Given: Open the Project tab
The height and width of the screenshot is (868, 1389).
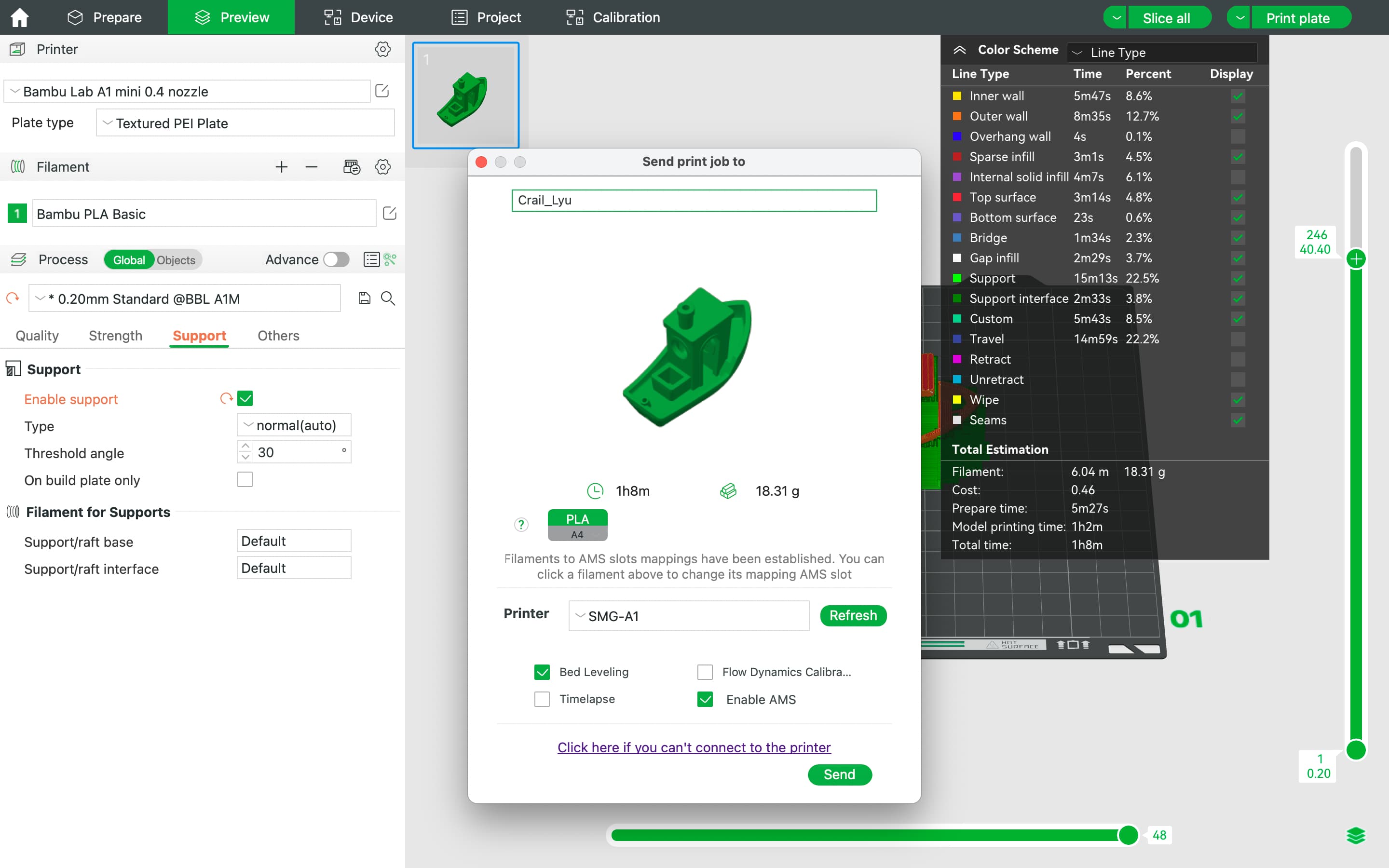Looking at the screenshot, I should 486,17.
